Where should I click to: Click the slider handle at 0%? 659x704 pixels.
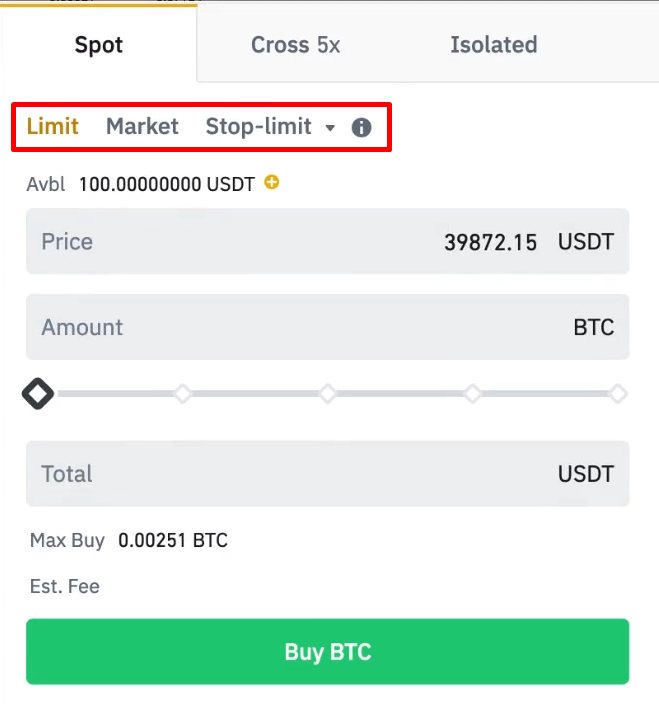click(38, 394)
